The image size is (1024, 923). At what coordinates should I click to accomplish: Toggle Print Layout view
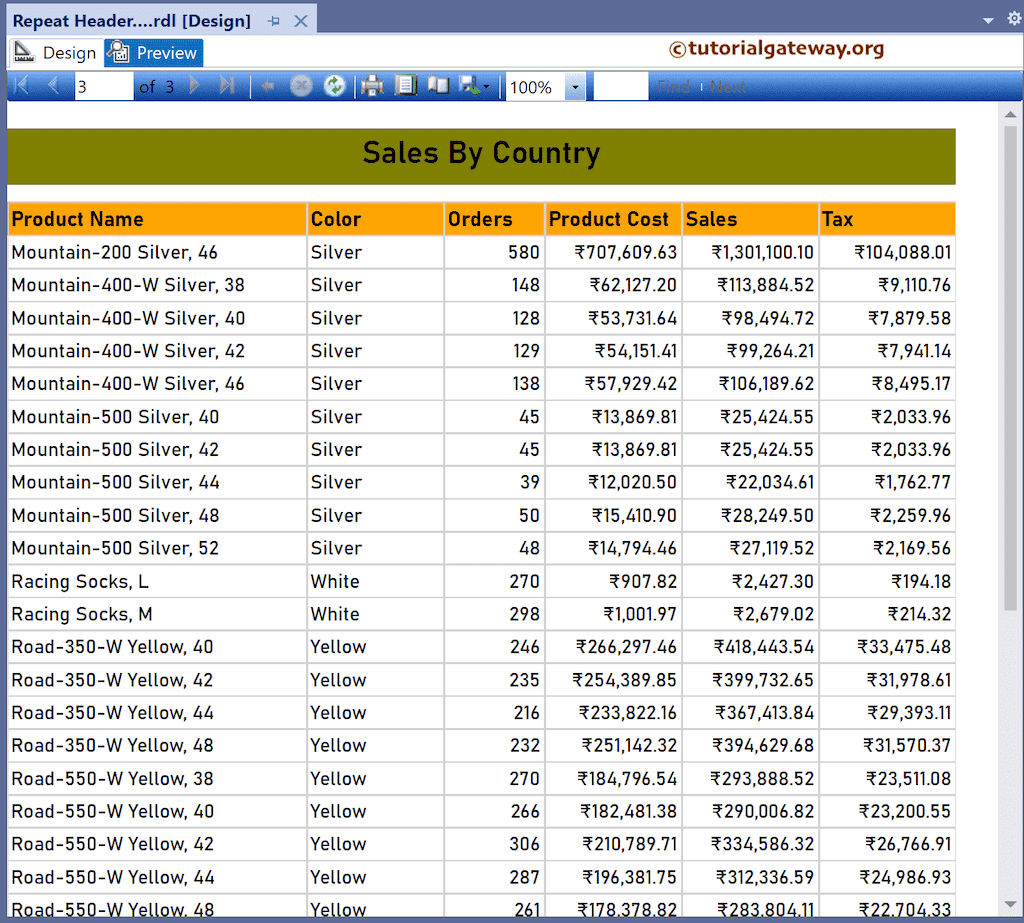[405, 87]
